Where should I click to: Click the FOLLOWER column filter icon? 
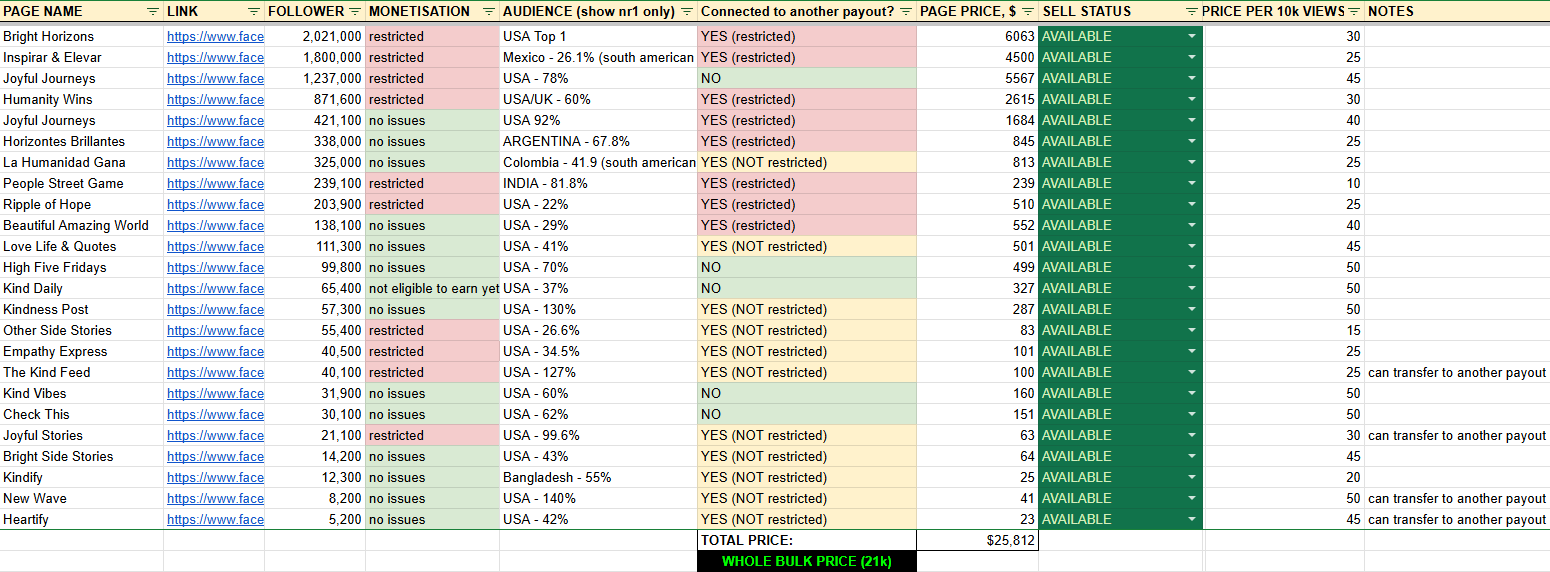(x=354, y=11)
